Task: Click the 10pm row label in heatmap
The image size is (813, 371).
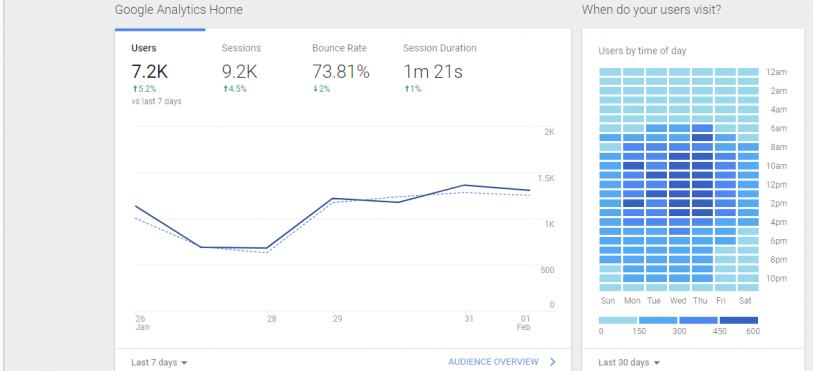Action: (x=776, y=279)
